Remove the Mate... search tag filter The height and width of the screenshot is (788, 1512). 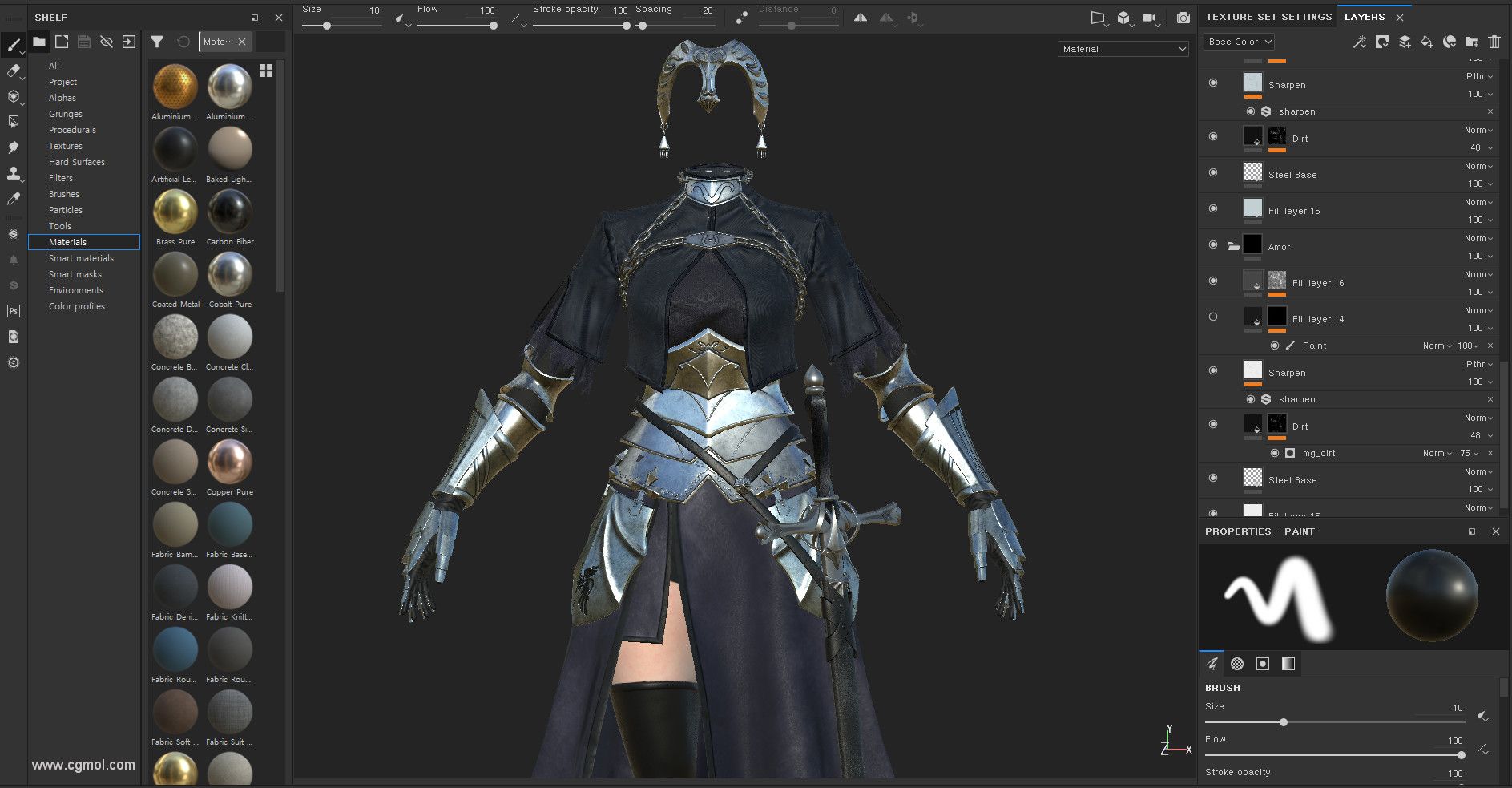click(x=242, y=42)
